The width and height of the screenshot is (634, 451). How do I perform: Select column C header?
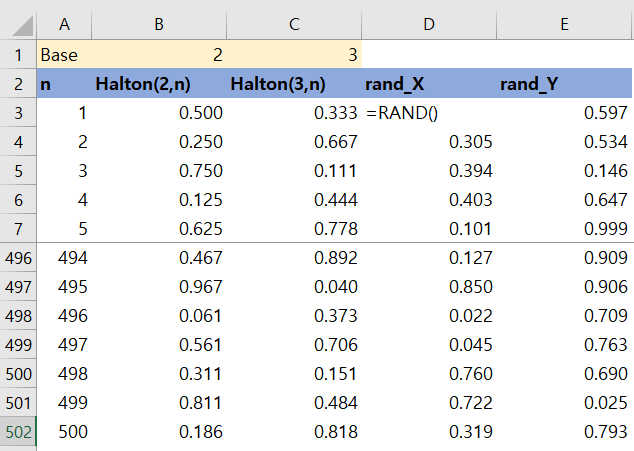coord(294,25)
